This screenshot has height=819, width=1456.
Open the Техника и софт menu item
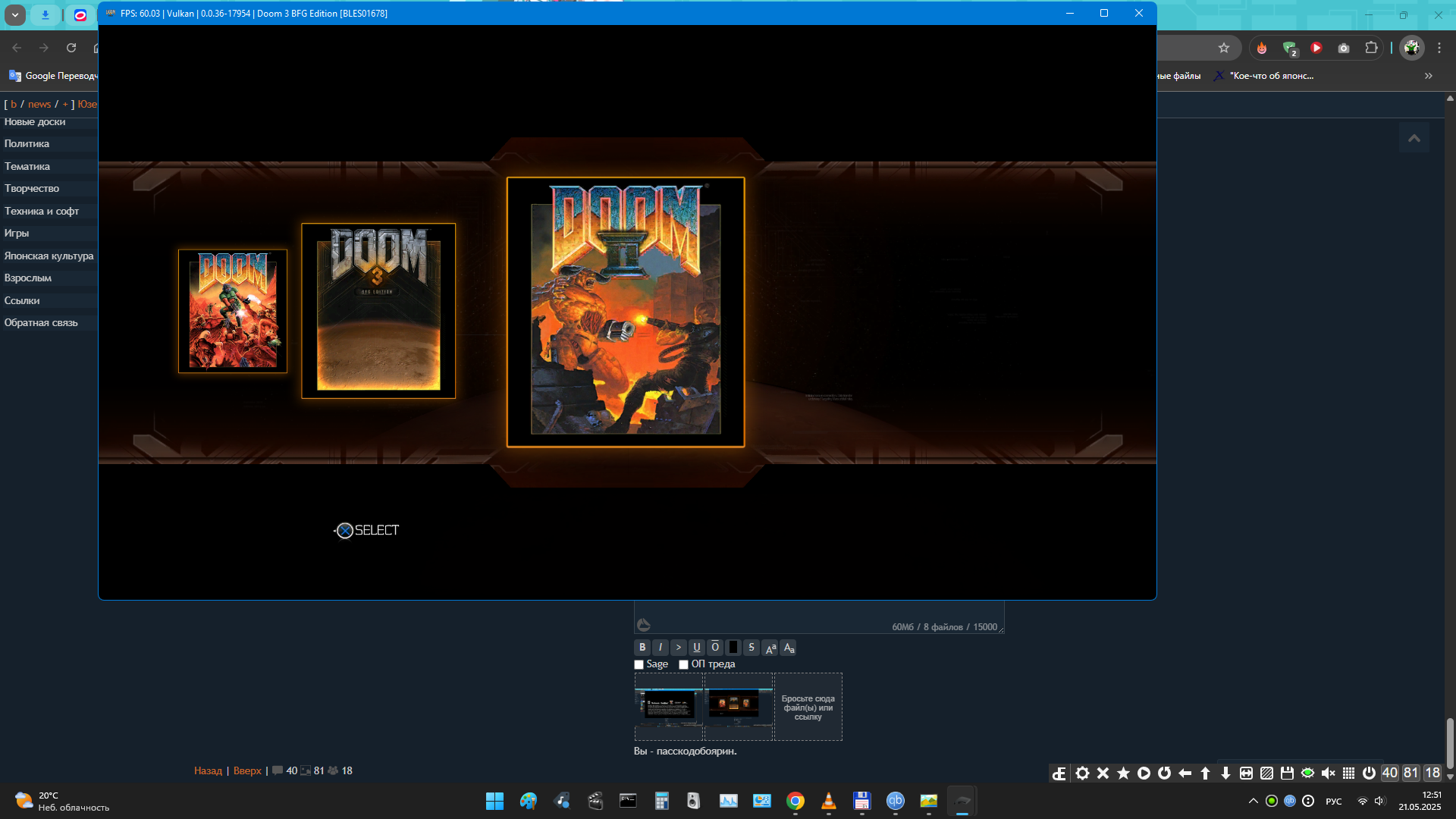[42, 212]
